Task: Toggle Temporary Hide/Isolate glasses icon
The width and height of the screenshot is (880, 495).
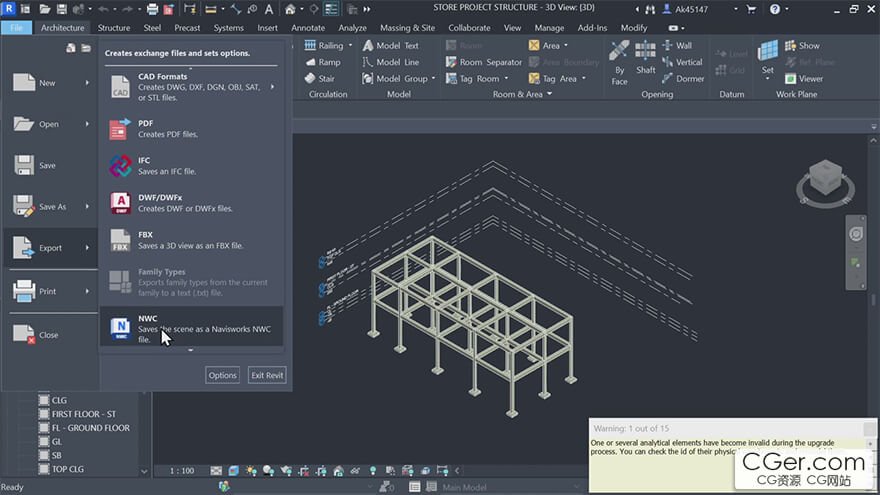Action: [355, 471]
